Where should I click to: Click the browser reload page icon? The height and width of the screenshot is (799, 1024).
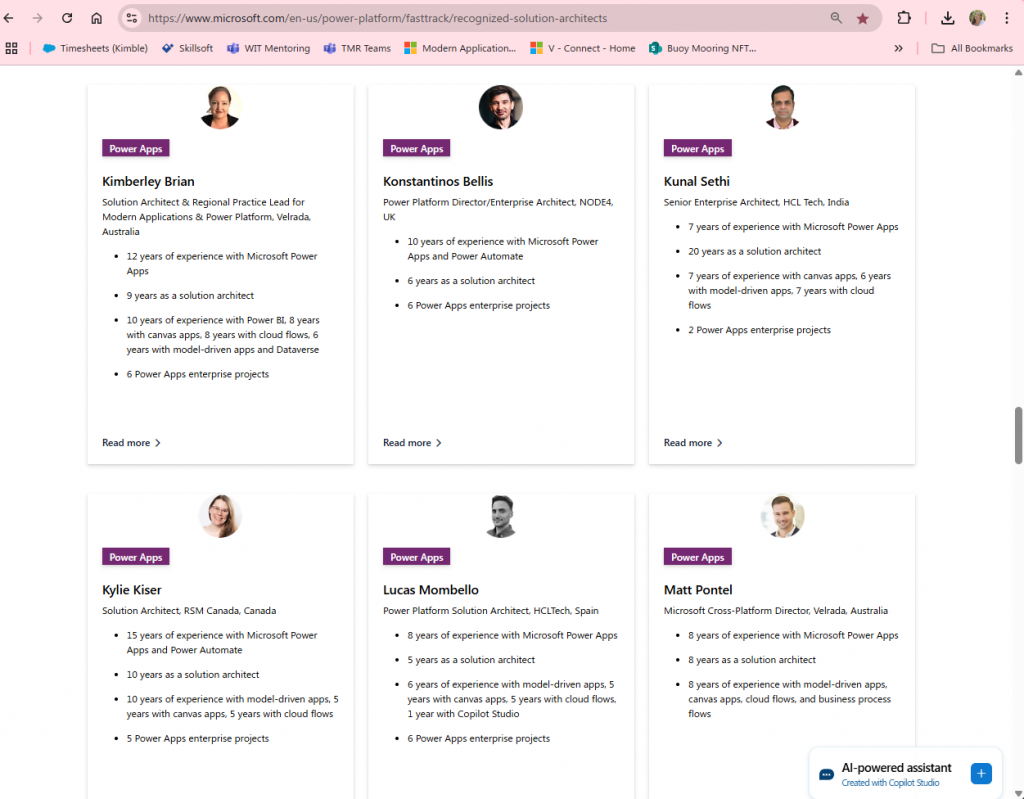click(x=67, y=18)
